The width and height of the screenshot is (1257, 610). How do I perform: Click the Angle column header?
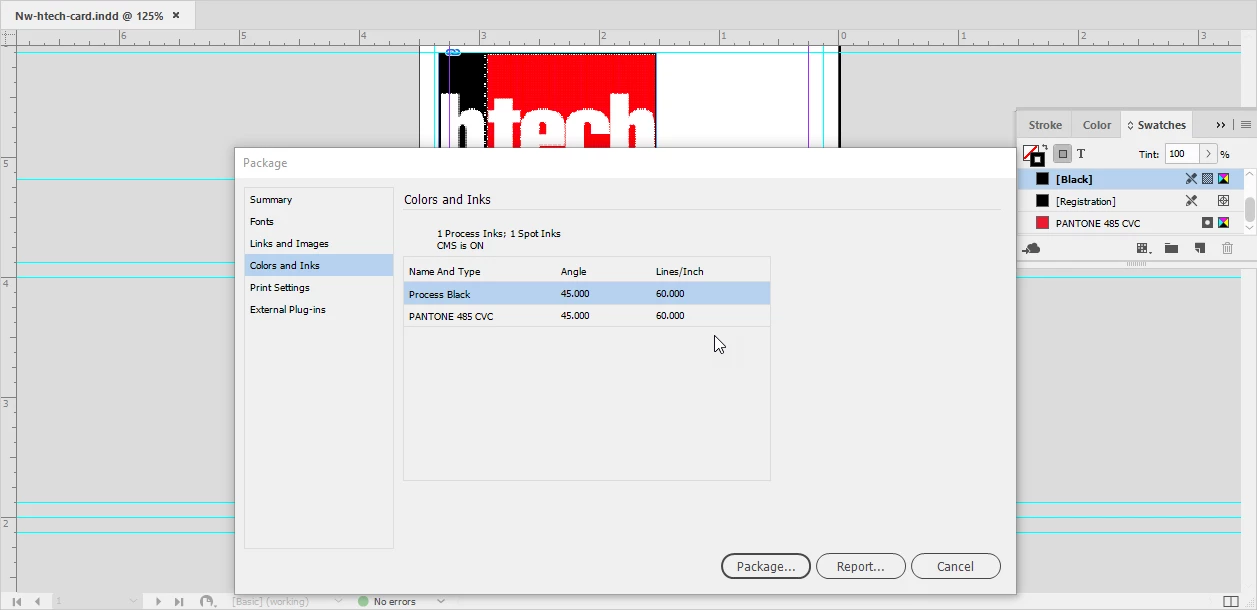574,271
